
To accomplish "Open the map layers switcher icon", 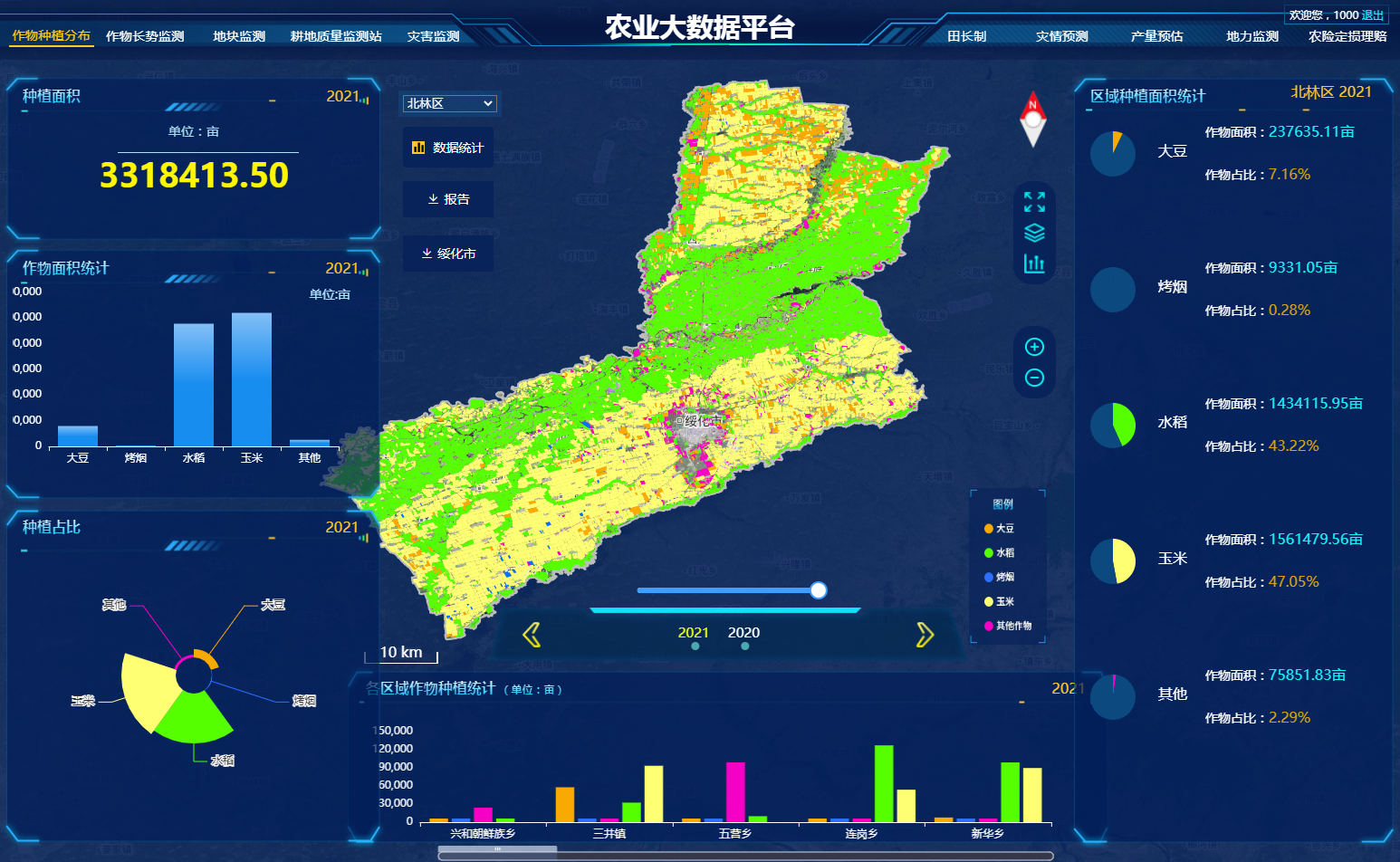I will point(1034,234).
